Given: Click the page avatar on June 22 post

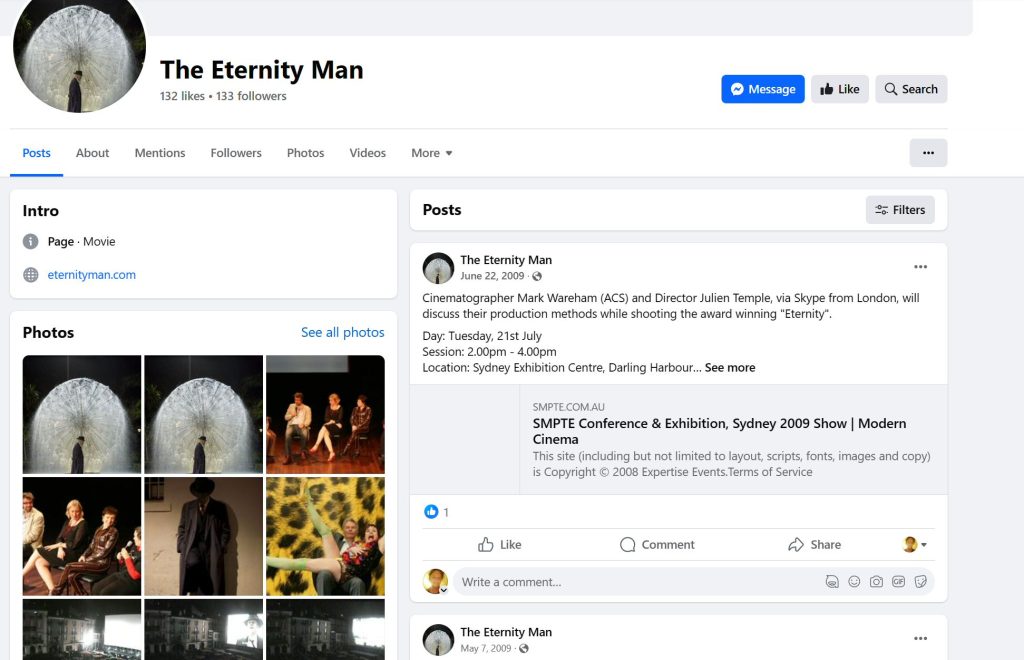Looking at the screenshot, I should tap(438, 268).
